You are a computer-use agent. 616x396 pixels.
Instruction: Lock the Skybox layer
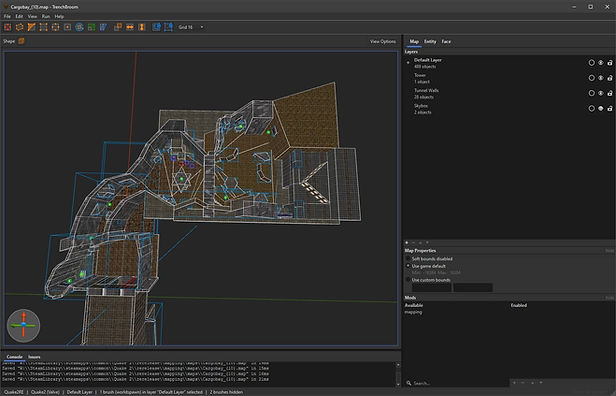point(610,108)
